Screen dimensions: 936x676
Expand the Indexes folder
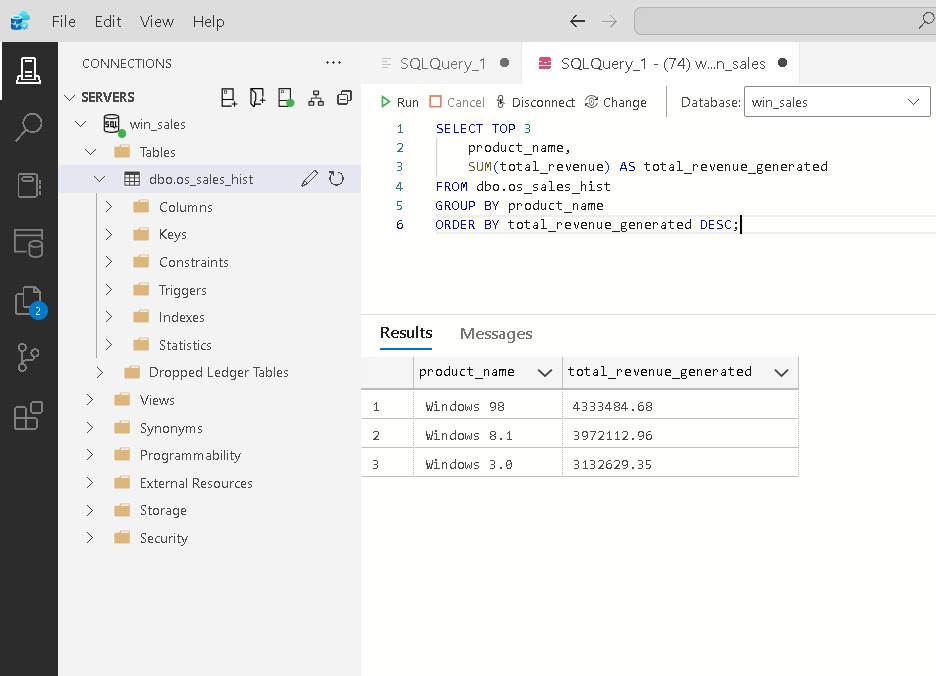coord(109,317)
